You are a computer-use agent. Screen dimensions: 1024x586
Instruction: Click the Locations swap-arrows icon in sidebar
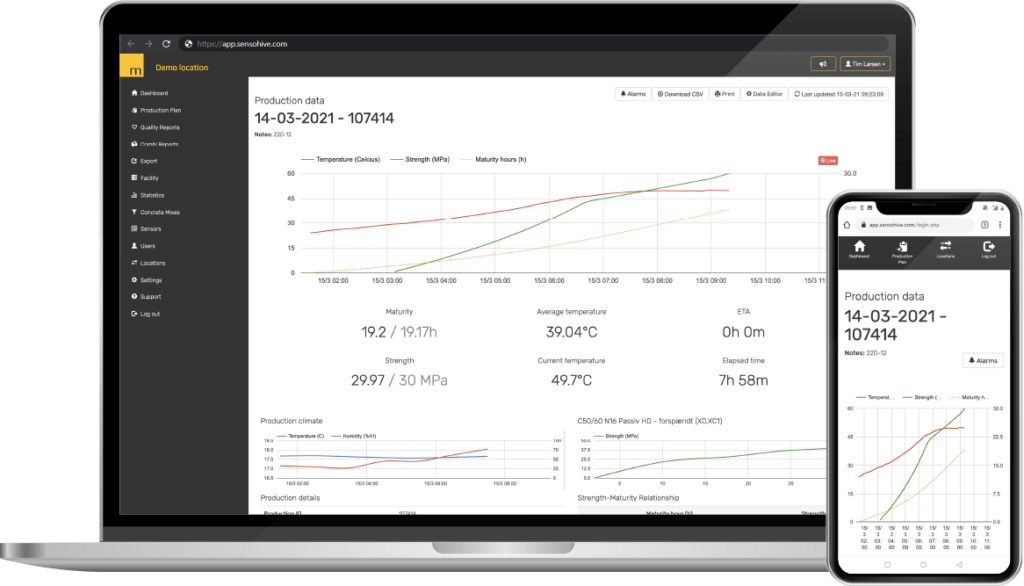pyautogui.click(x=134, y=263)
